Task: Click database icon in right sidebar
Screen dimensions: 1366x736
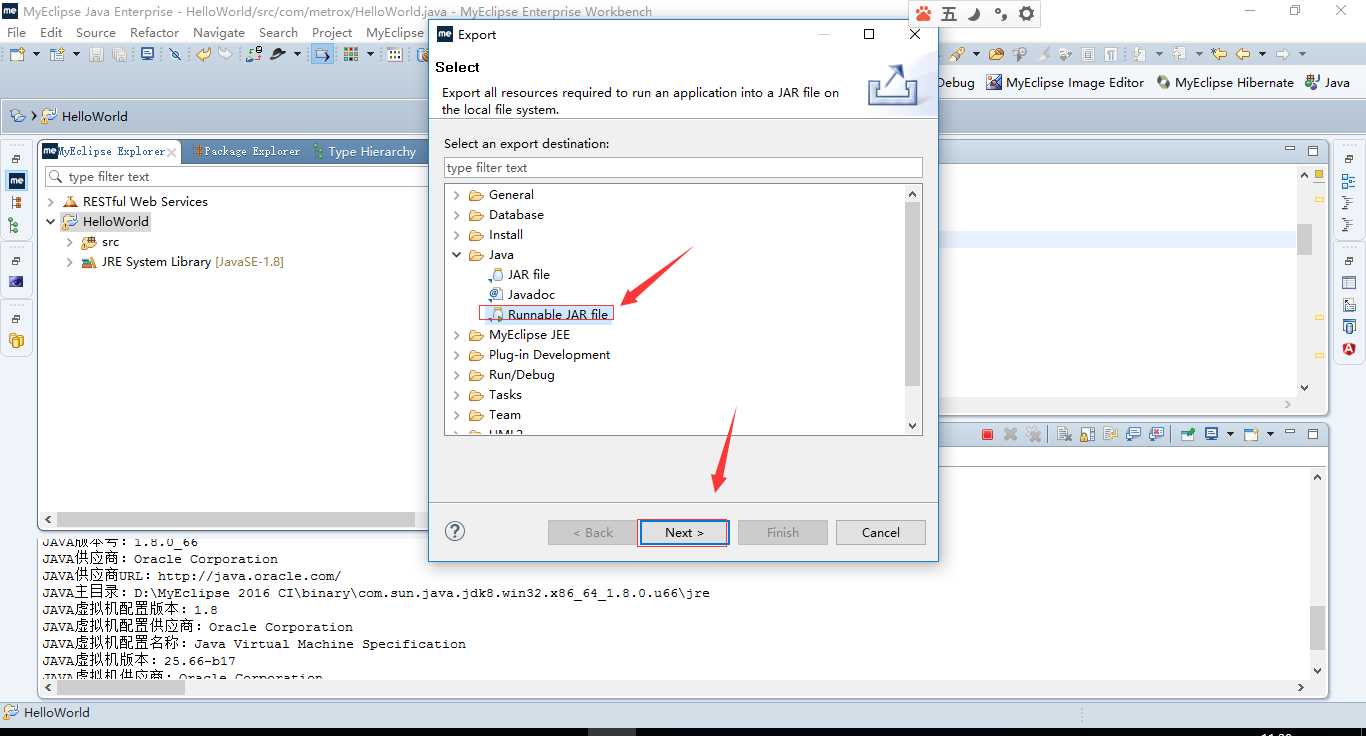Action: point(1349,326)
